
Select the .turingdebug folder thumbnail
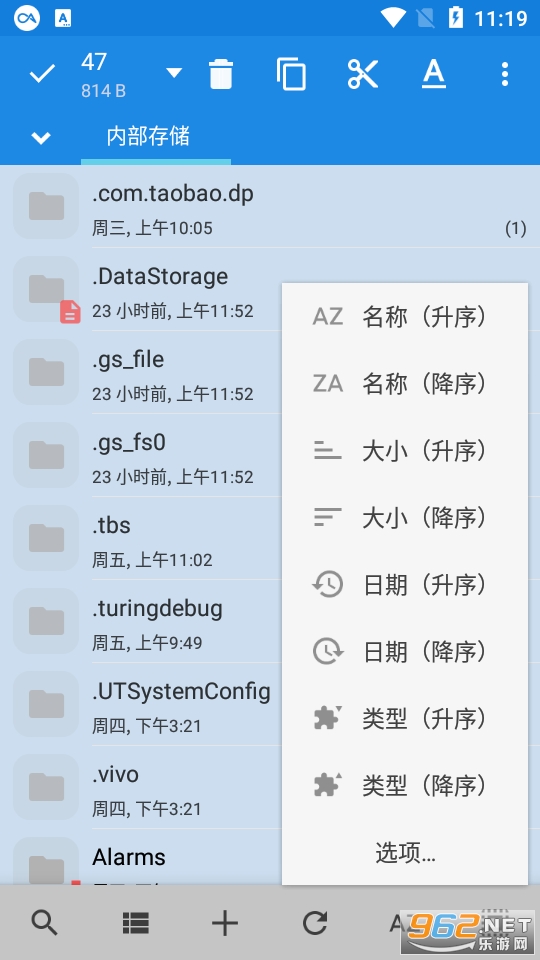(x=46, y=621)
